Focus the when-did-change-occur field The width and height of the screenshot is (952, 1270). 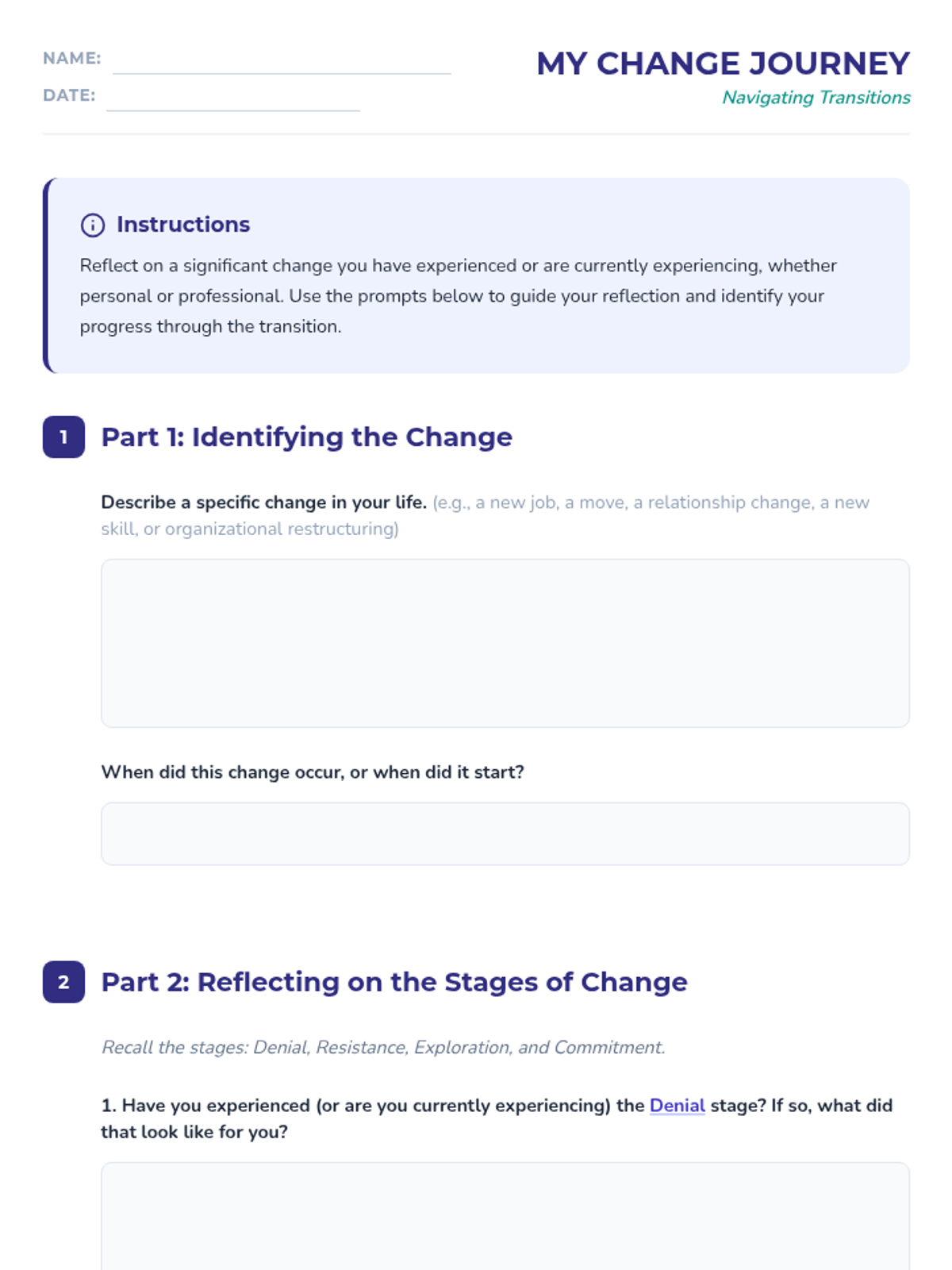tap(505, 833)
